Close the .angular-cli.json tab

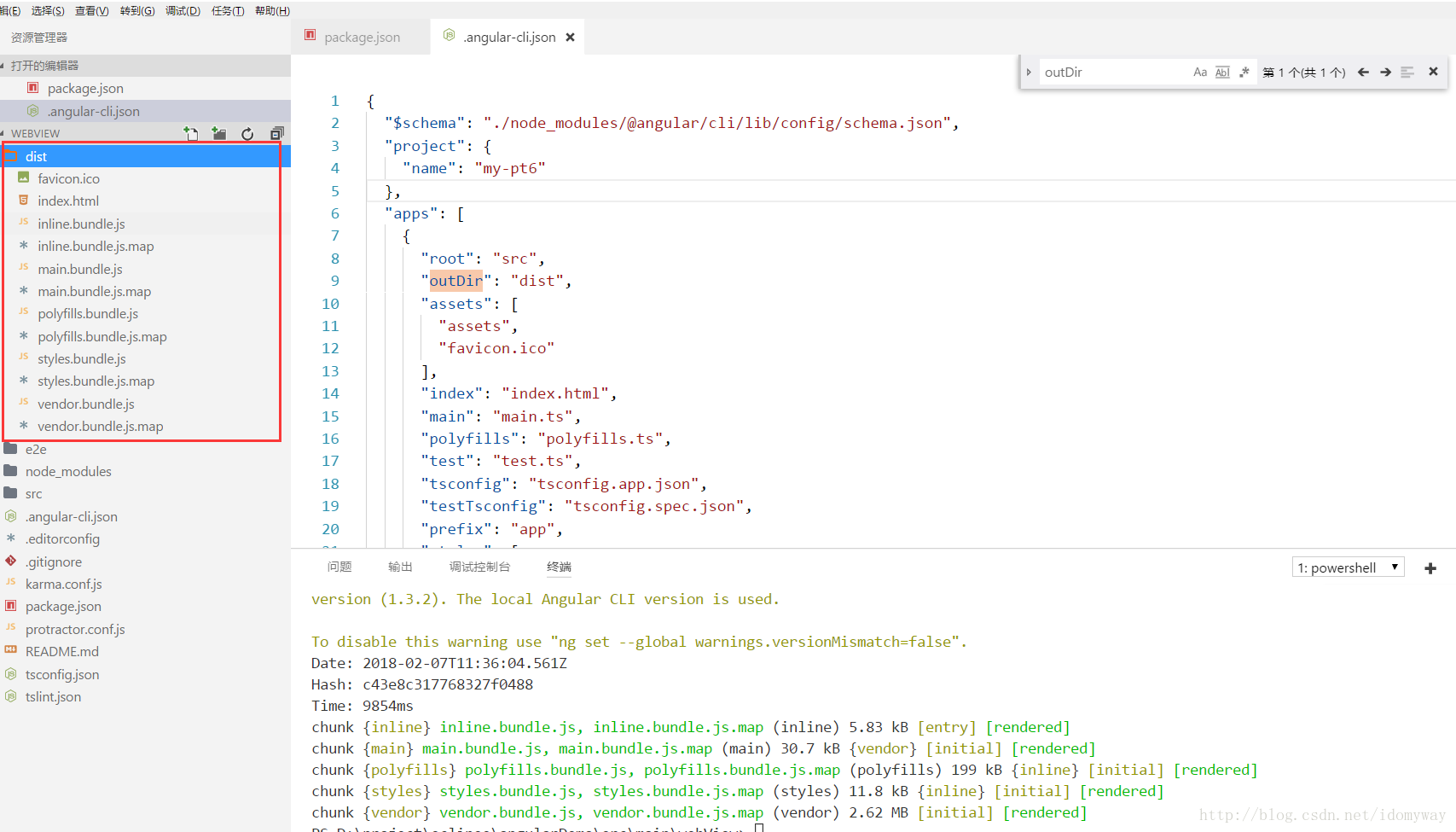pos(571,38)
